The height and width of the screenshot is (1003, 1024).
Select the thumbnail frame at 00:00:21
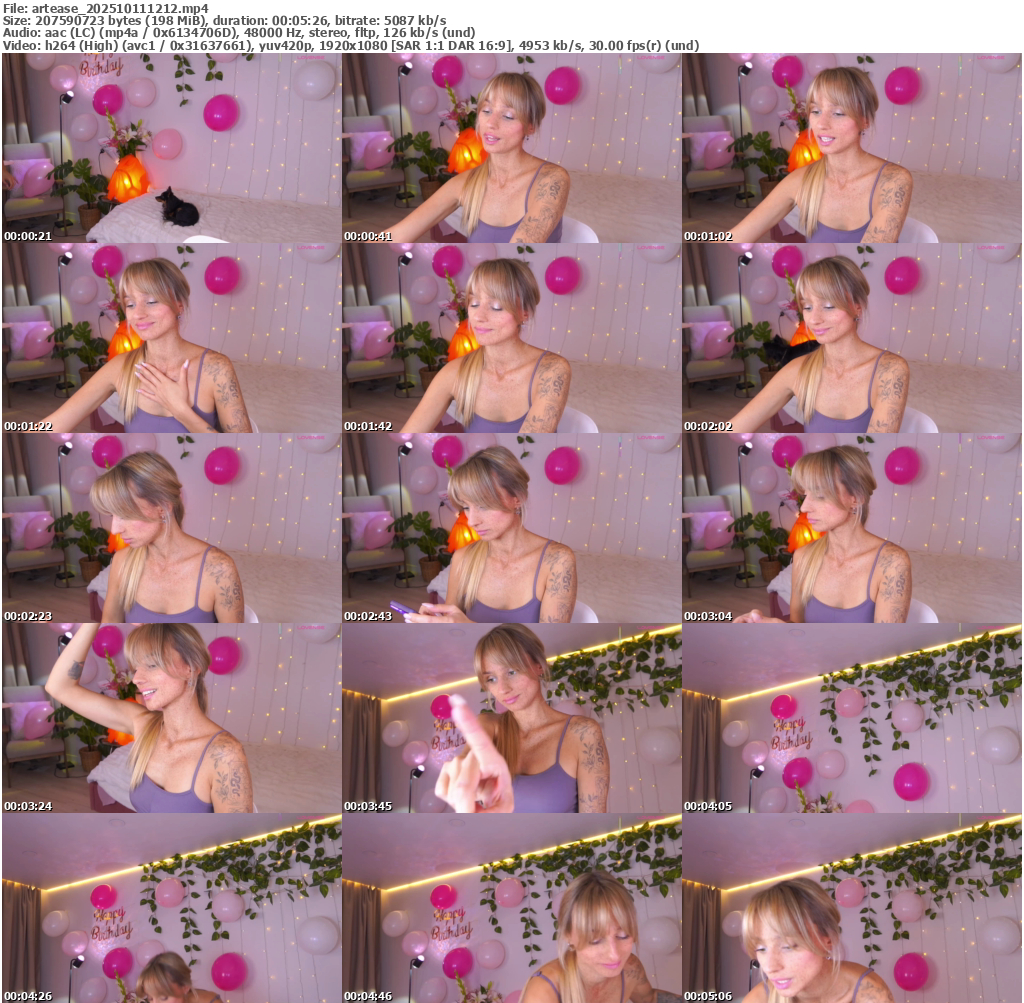171,148
